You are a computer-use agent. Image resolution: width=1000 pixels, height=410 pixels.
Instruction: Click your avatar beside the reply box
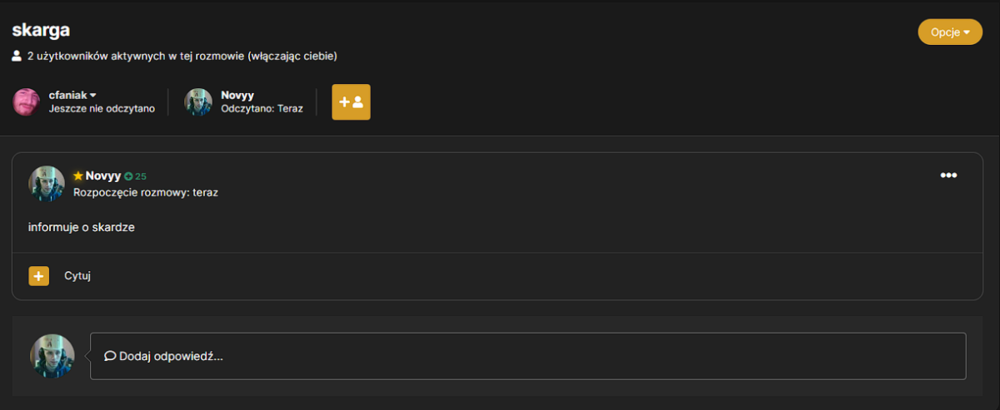tap(52, 356)
